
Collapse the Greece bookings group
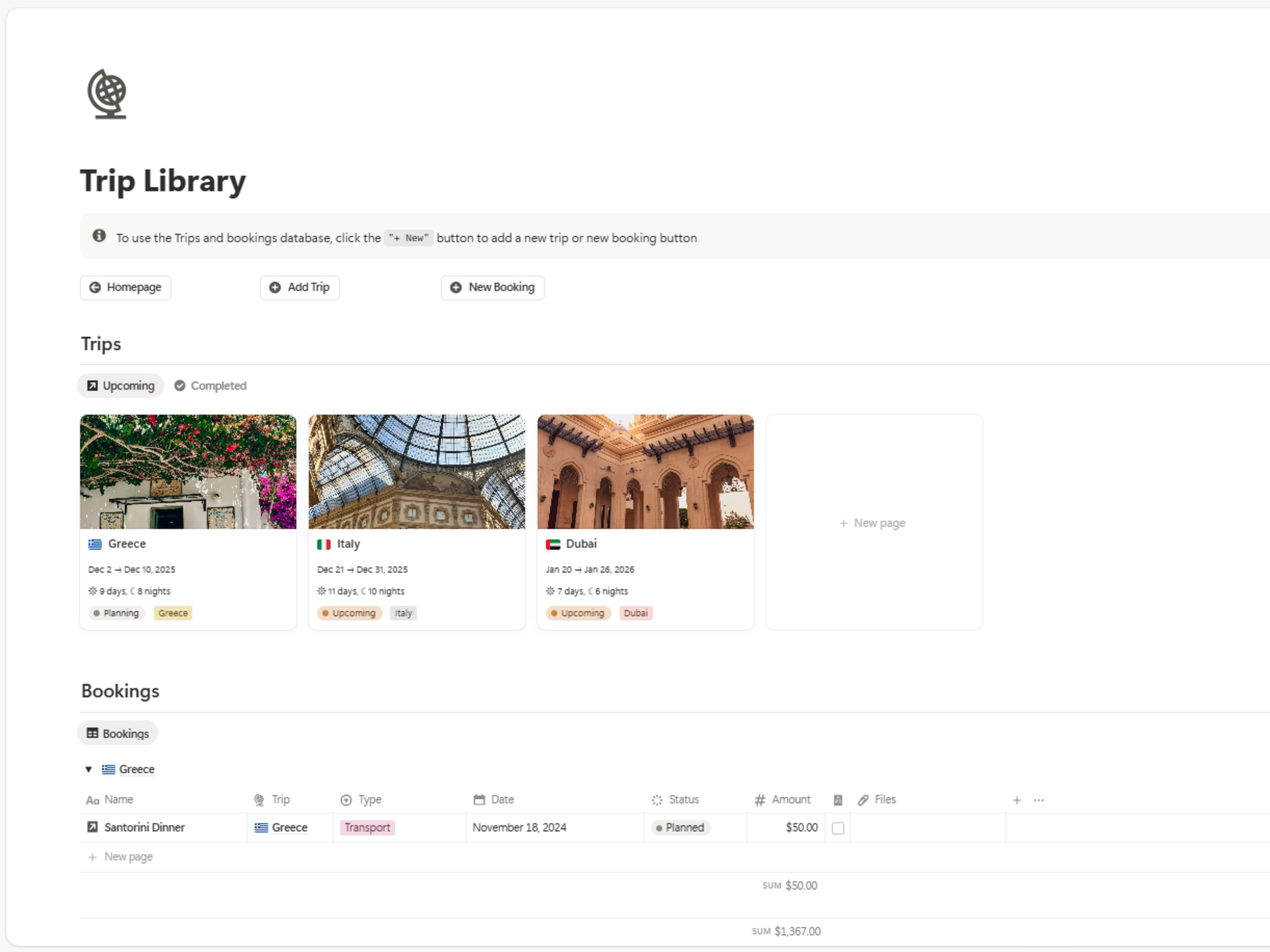tap(88, 770)
